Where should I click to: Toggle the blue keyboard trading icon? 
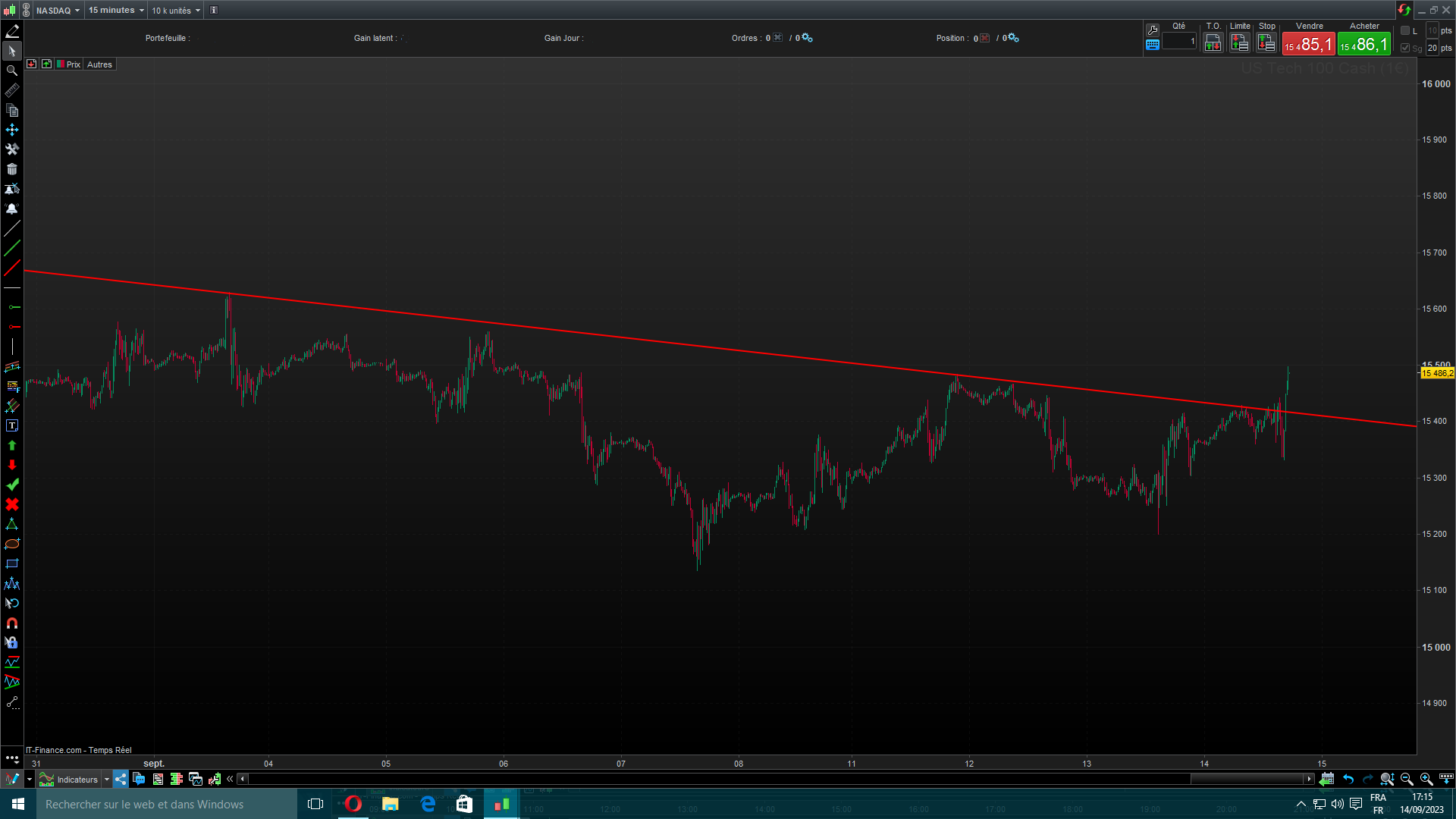point(1153,45)
